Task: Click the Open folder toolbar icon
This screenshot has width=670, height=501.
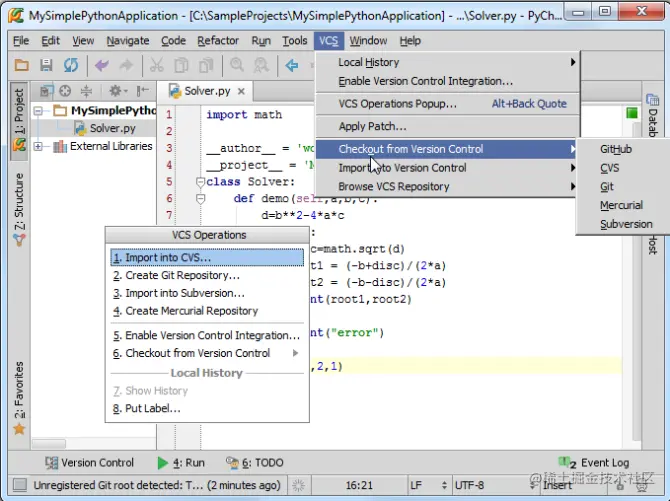Action: 21,65
